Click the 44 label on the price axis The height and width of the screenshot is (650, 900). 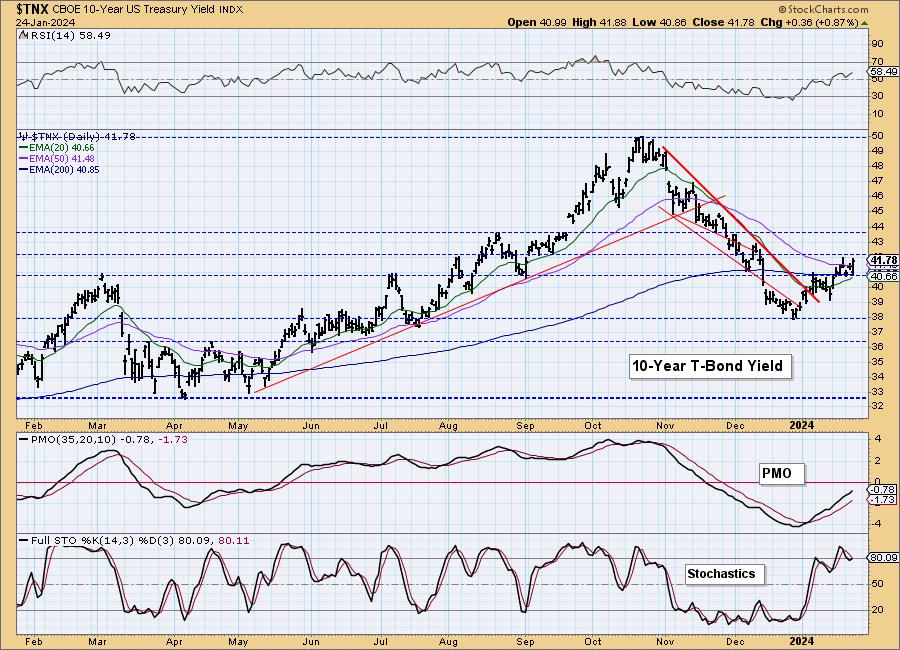pos(877,226)
